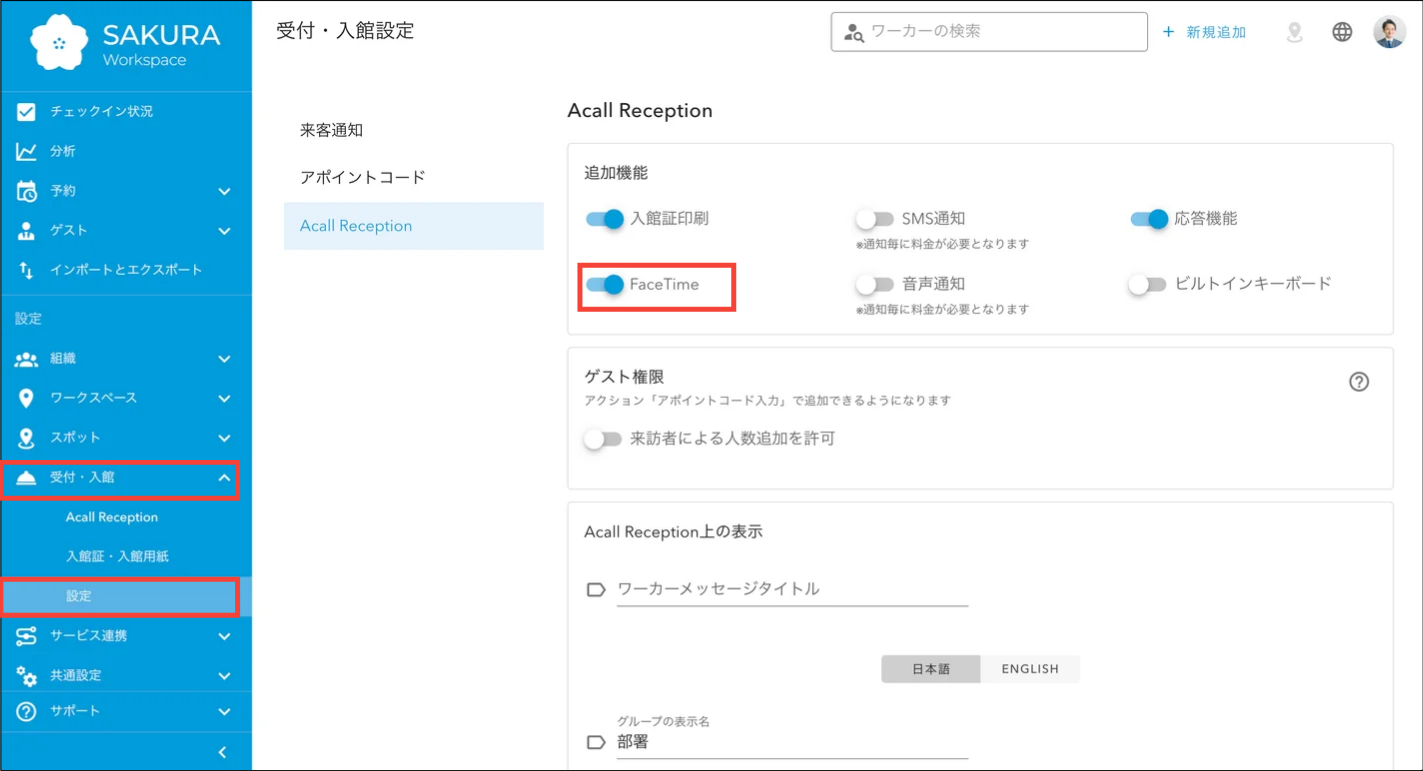Open インポートとエクスポート in the sidebar
The height and width of the screenshot is (771, 1423).
126,270
